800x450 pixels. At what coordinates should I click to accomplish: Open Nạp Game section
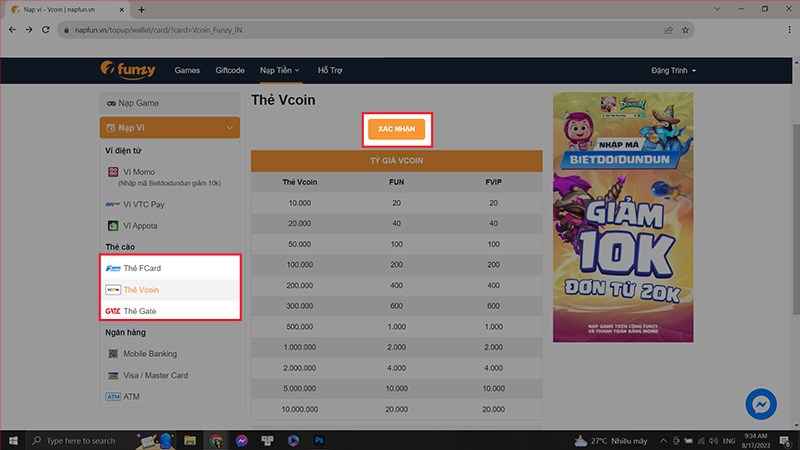pyautogui.click(x=170, y=103)
